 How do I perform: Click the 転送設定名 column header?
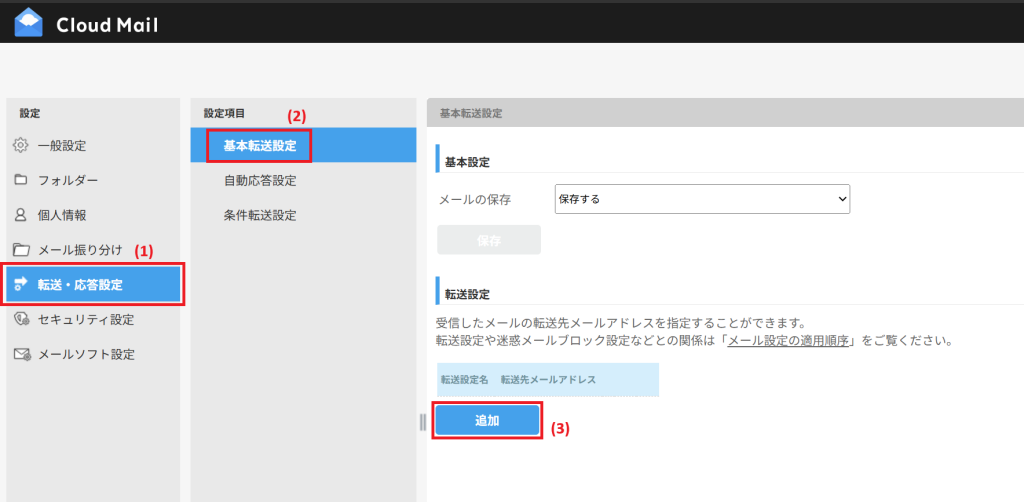click(x=464, y=380)
